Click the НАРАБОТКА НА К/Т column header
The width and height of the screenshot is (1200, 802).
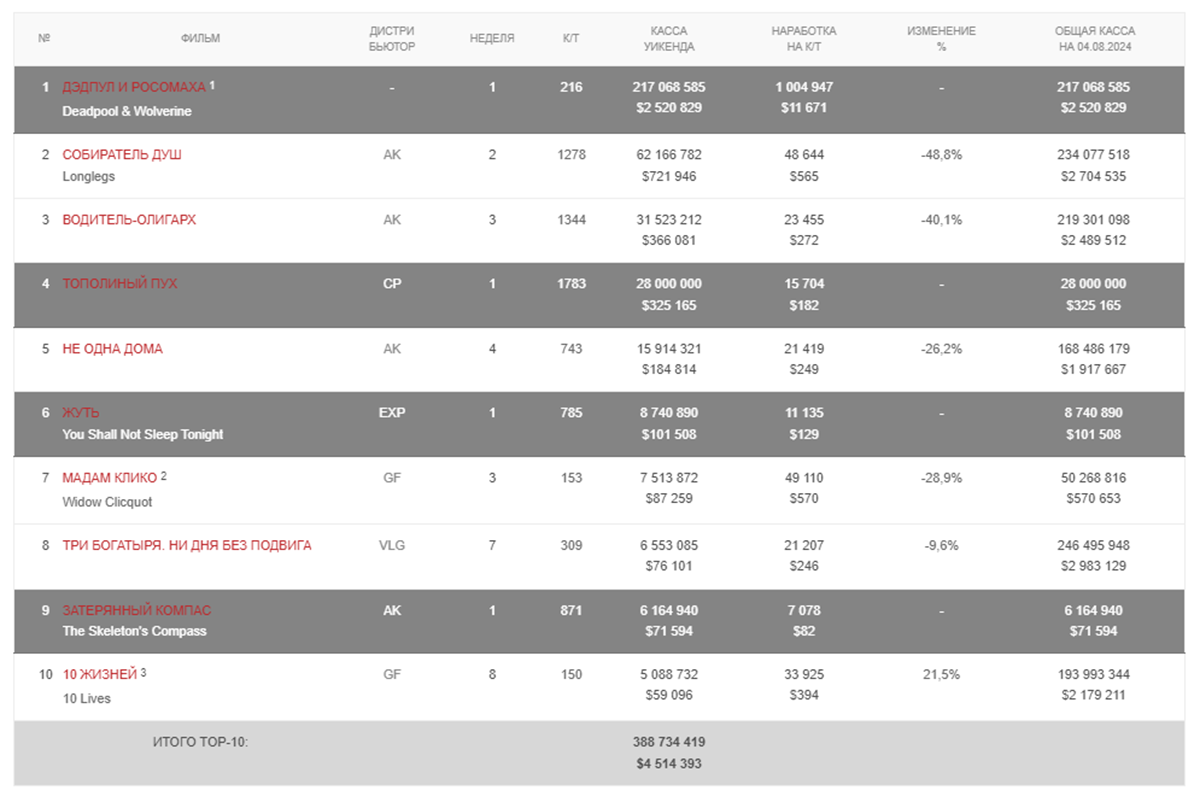[x=803, y=39]
